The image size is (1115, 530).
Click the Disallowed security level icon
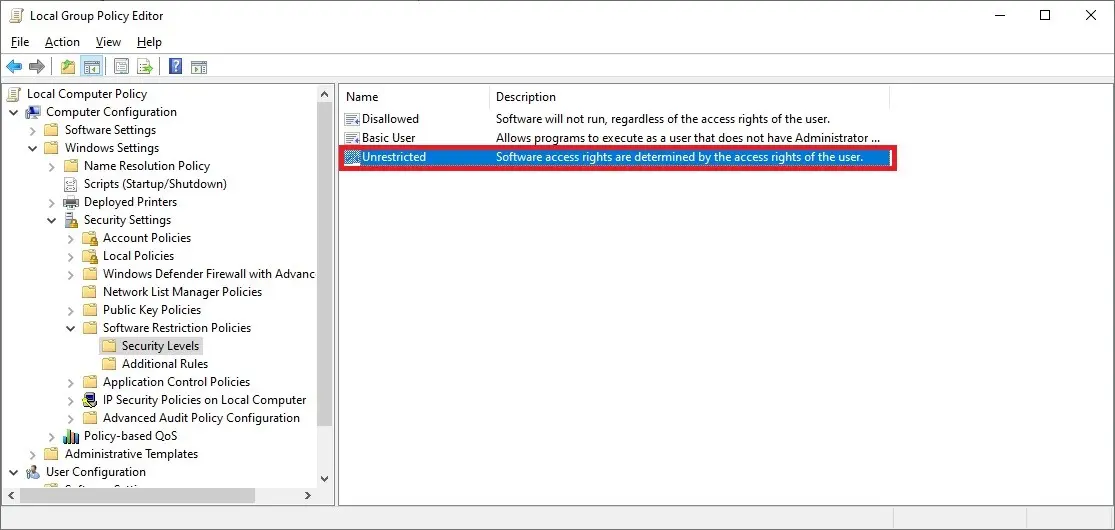[351, 119]
